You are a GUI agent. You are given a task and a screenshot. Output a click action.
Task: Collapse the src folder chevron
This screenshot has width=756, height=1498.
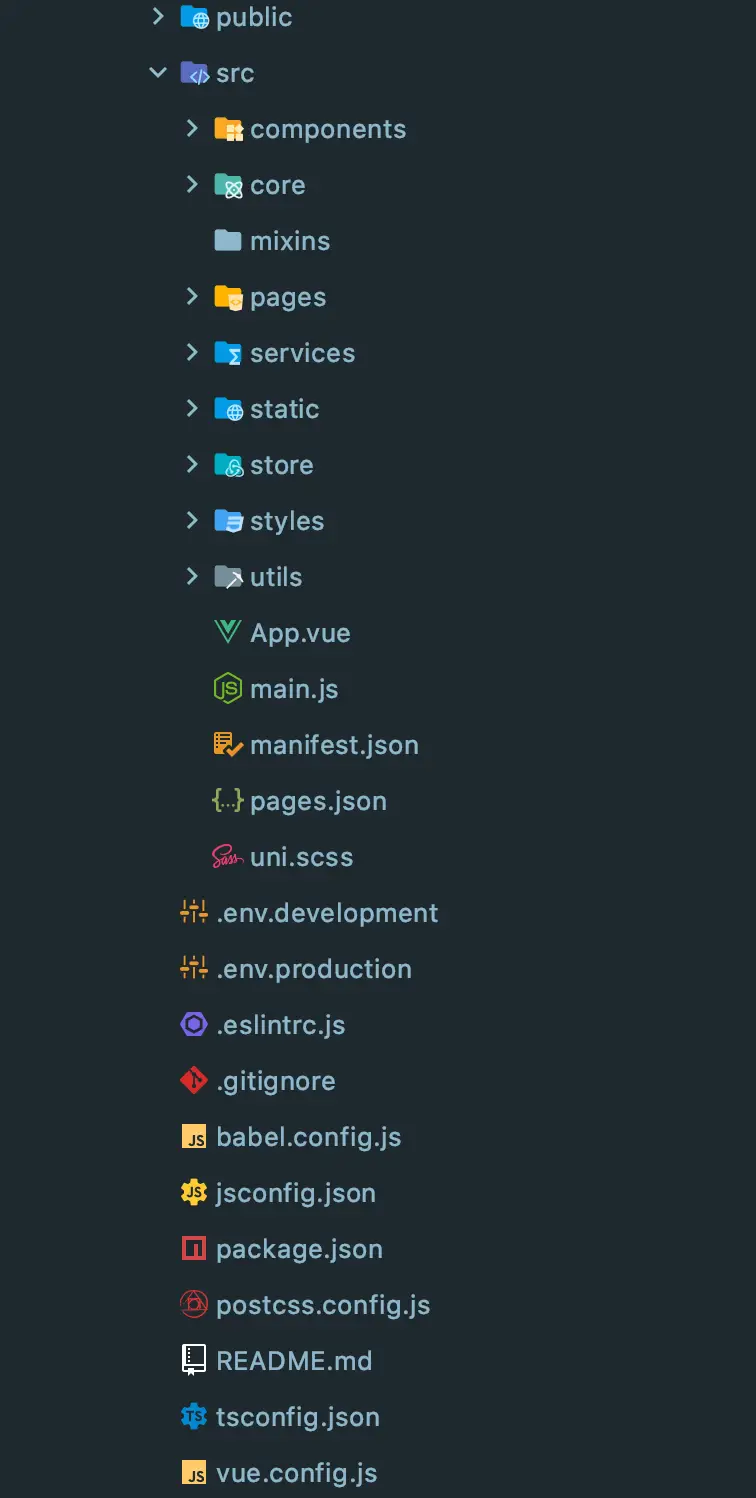[158, 73]
